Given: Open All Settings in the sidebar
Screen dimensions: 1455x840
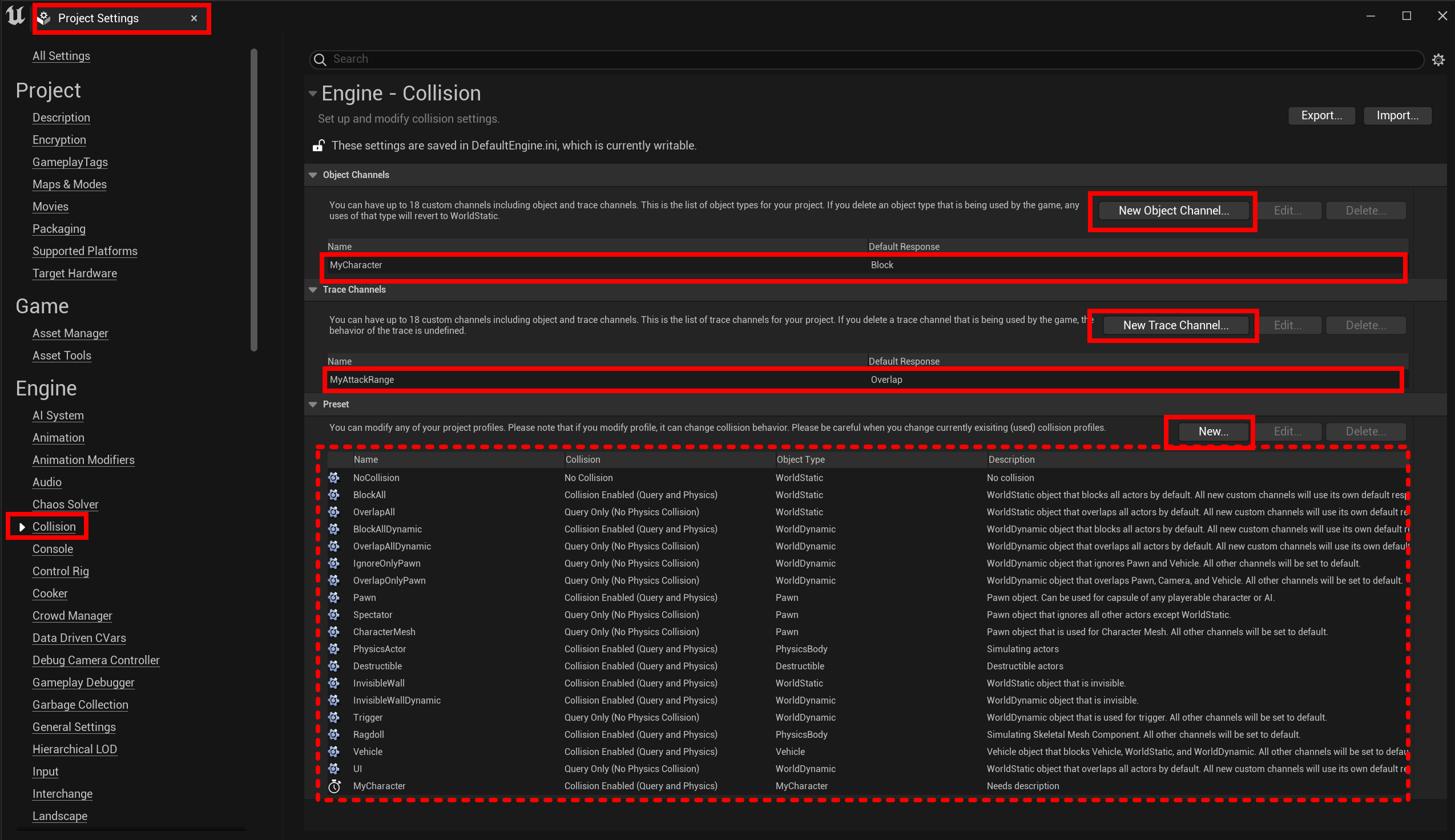Looking at the screenshot, I should click(61, 56).
